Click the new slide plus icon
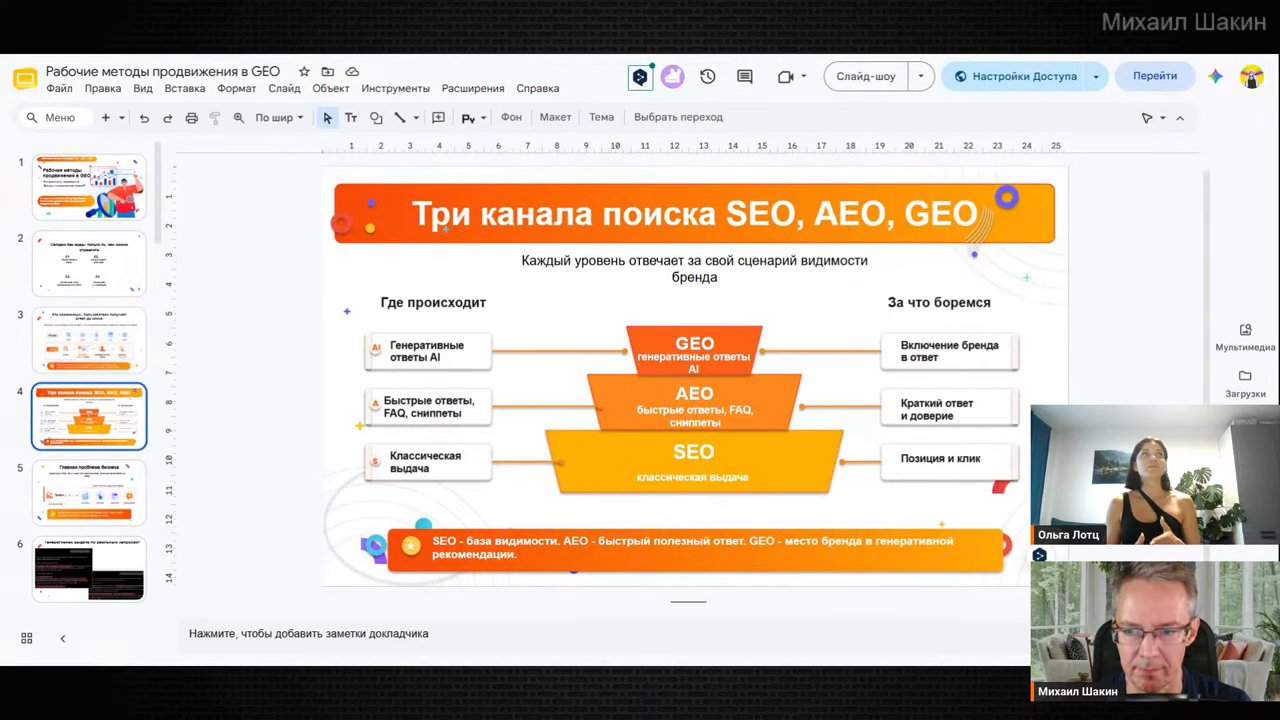The image size is (1280, 720). [x=106, y=118]
